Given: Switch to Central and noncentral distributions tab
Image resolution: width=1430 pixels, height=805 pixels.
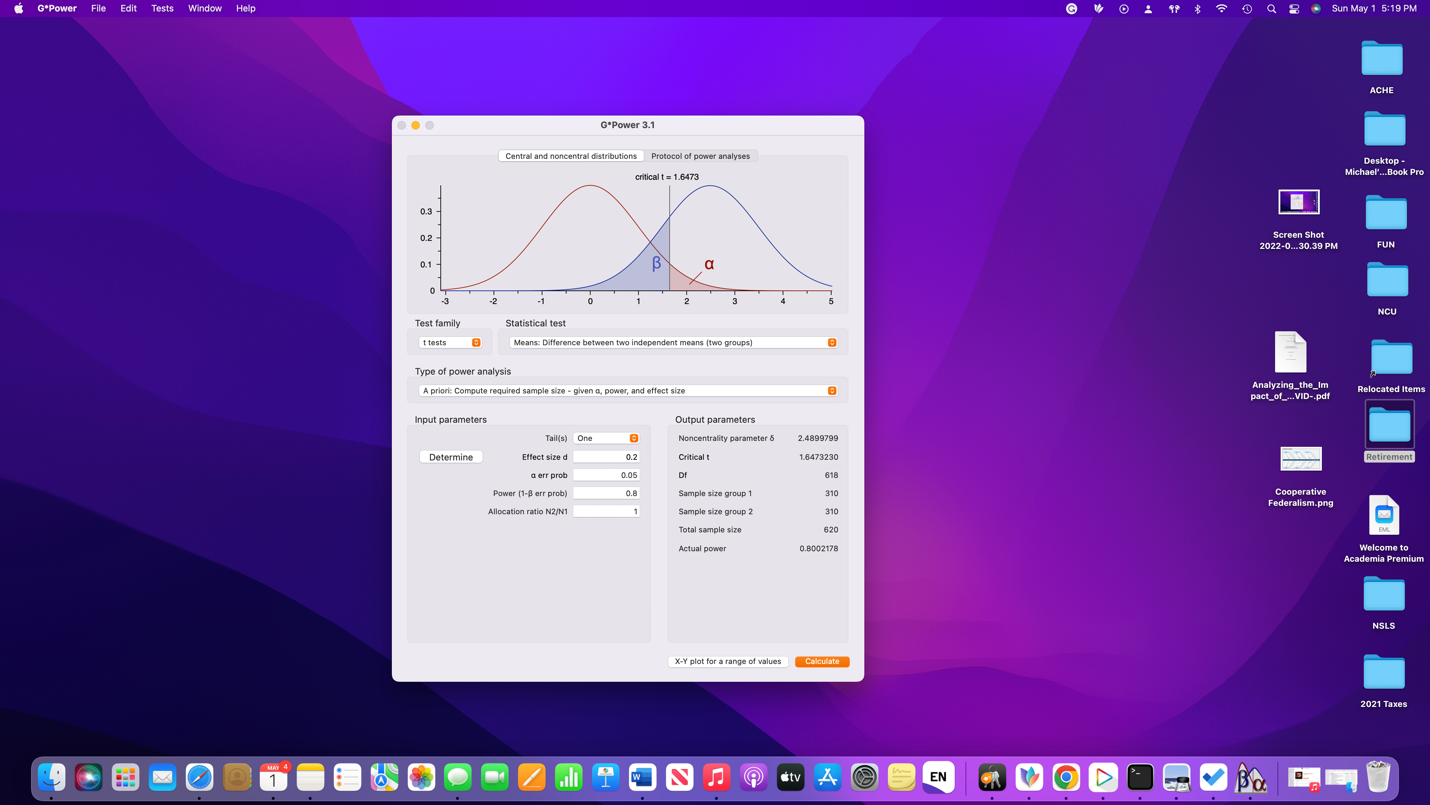Looking at the screenshot, I should 571,156.
